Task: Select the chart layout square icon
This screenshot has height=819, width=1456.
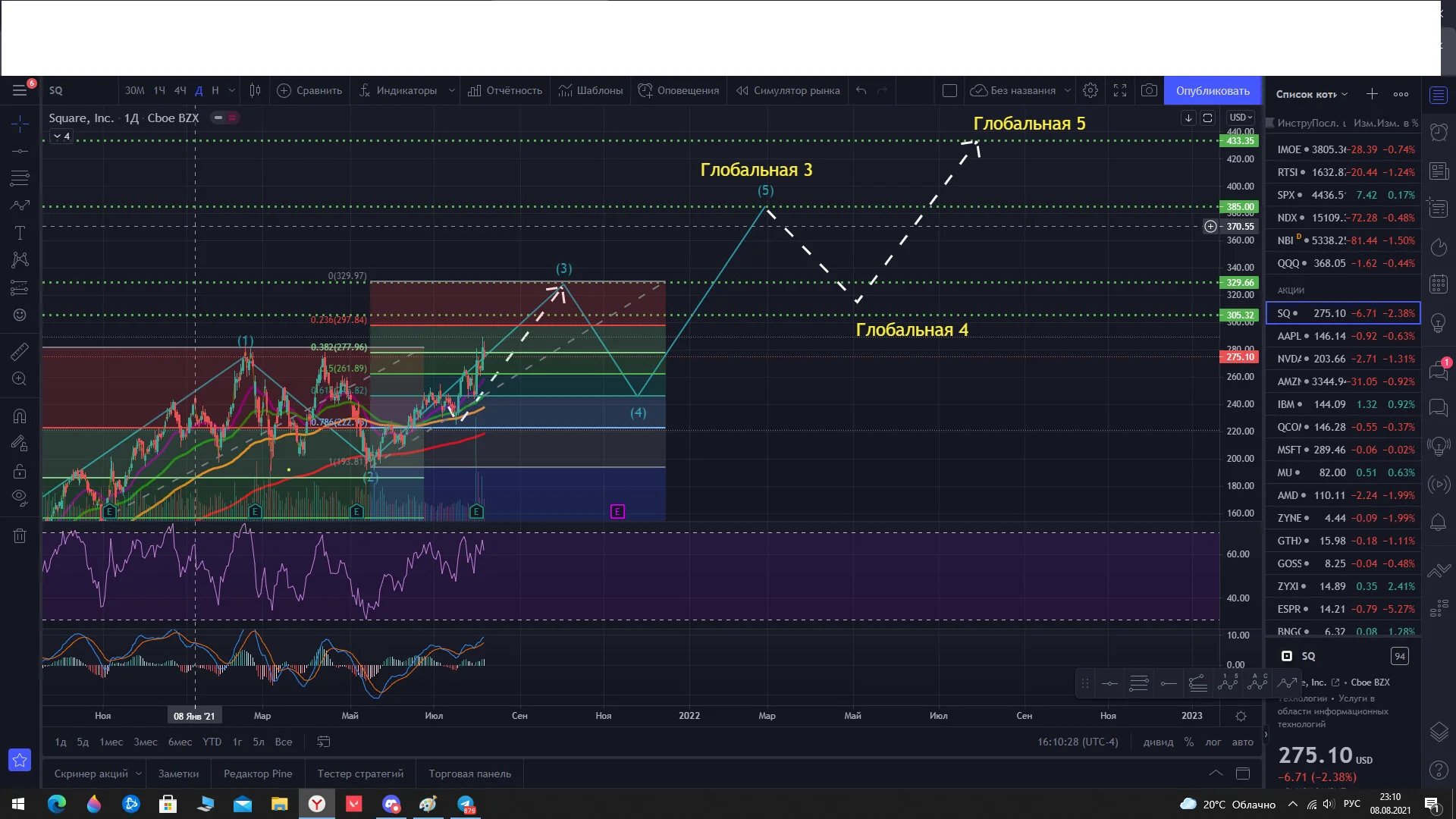Action: pos(949,91)
